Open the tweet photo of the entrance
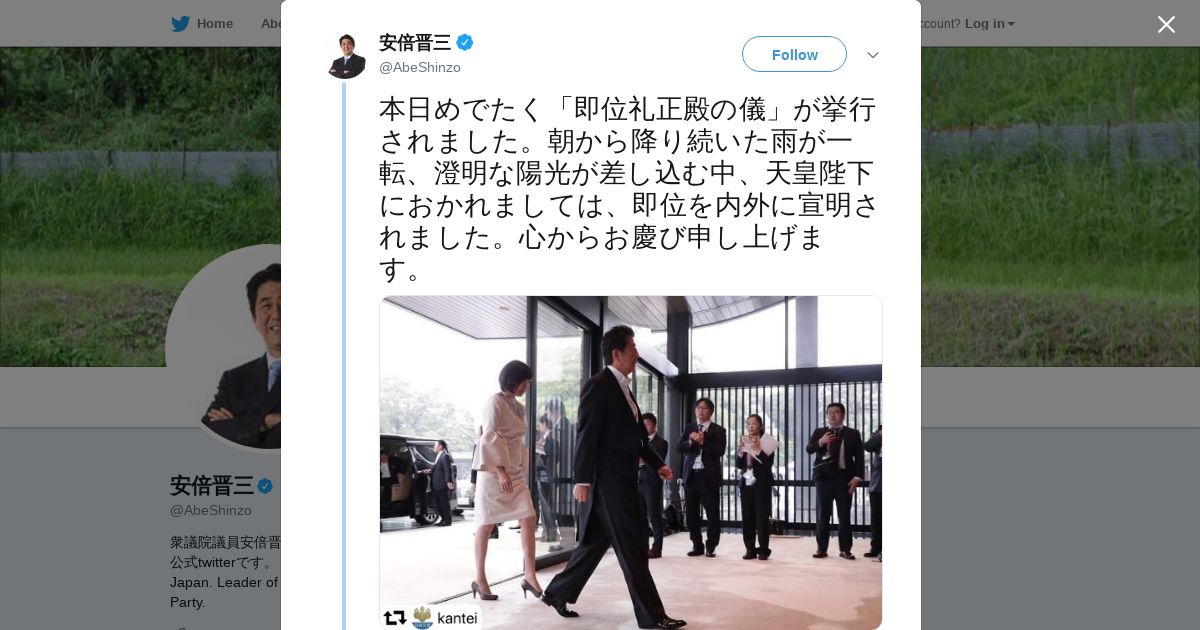1200x630 pixels. [x=631, y=462]
